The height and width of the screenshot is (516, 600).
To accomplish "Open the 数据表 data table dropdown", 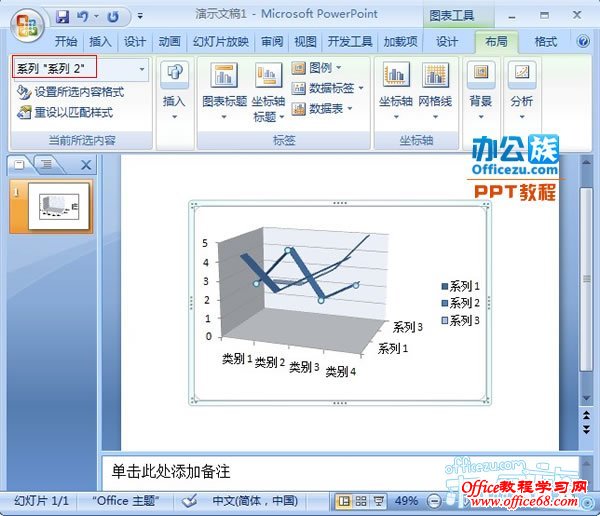I will [x=322, y=109].
